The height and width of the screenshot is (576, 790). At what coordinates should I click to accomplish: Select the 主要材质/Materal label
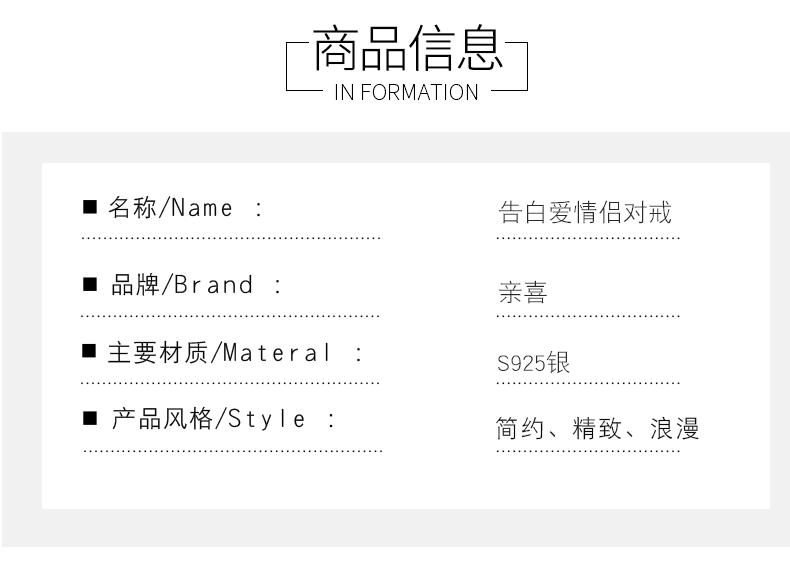tap(220, 352)
